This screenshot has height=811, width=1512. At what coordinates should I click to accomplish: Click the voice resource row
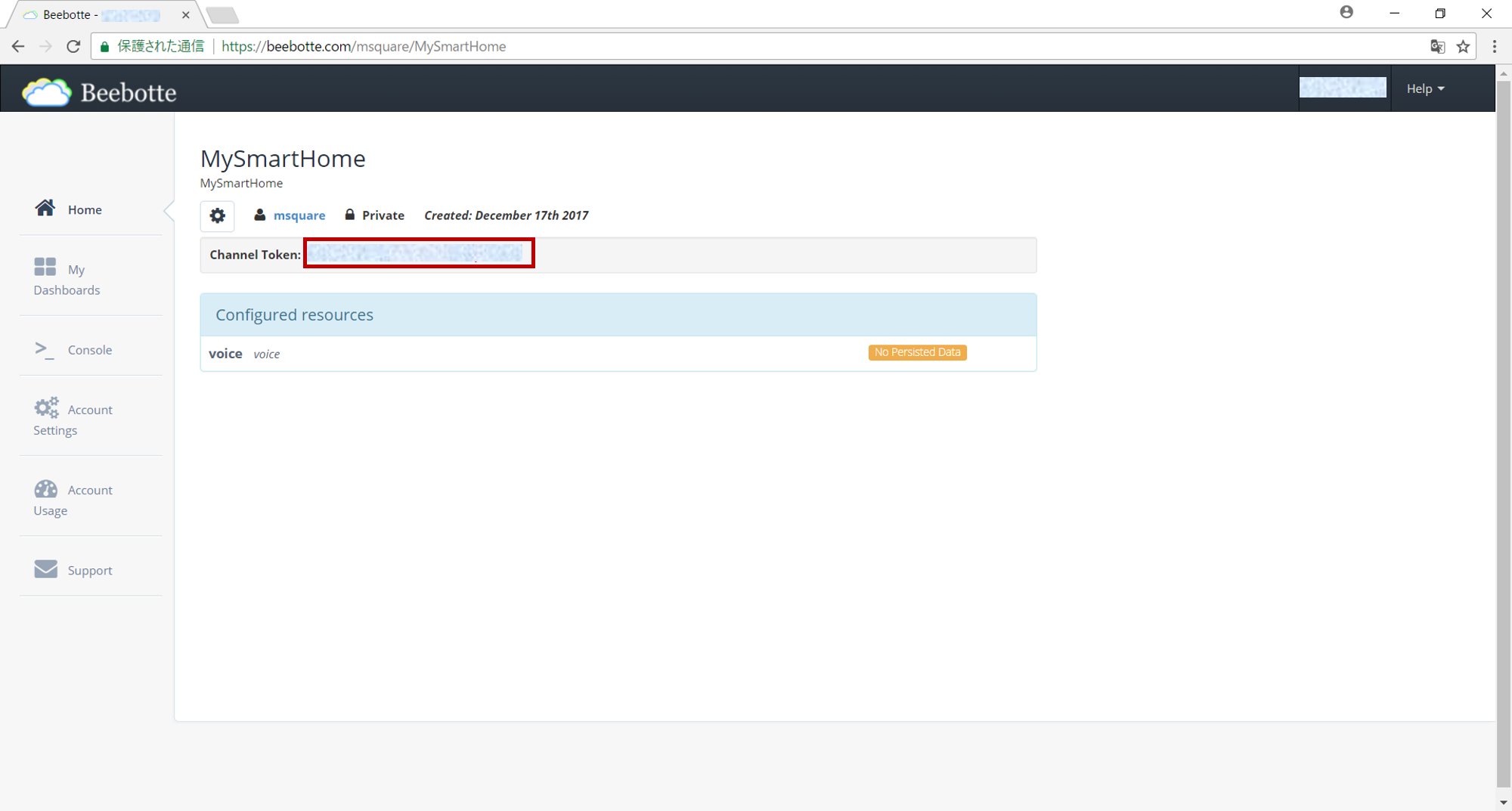point(618,353)
